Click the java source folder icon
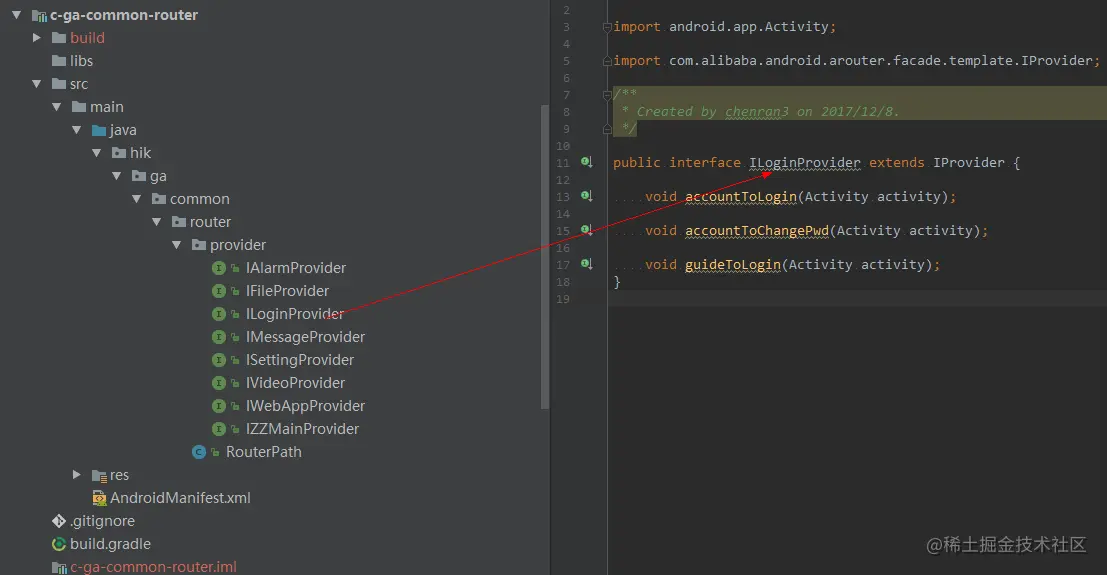Viewport: 1107px width, 575px height. click(x=99, y=130)
